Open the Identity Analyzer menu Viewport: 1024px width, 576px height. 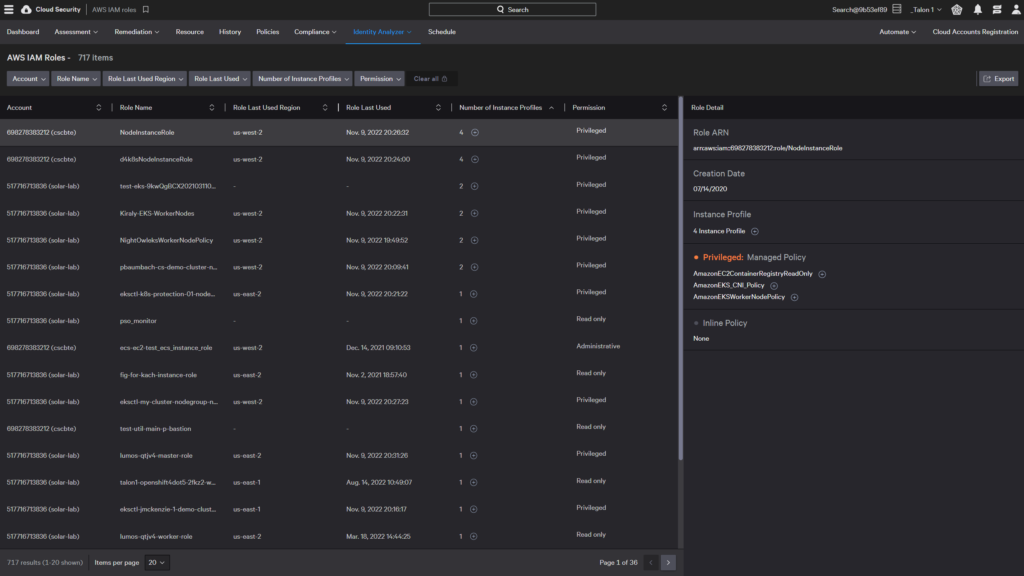tap(382, 32)
